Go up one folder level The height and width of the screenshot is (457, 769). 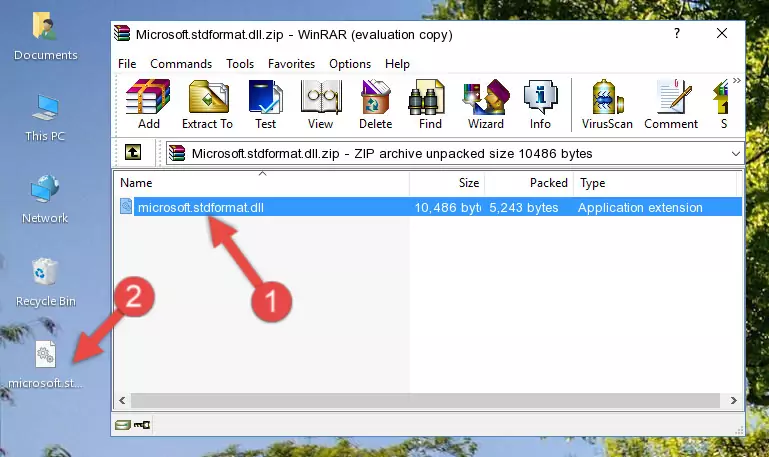[x=133, y=152]
